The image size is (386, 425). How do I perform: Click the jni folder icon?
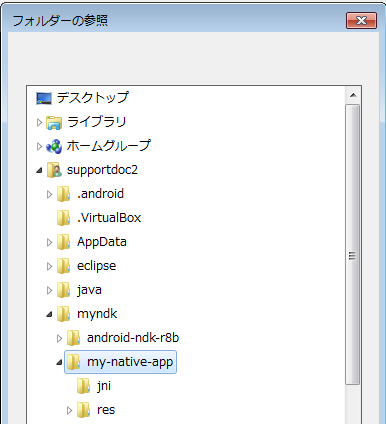click(83, 386)
